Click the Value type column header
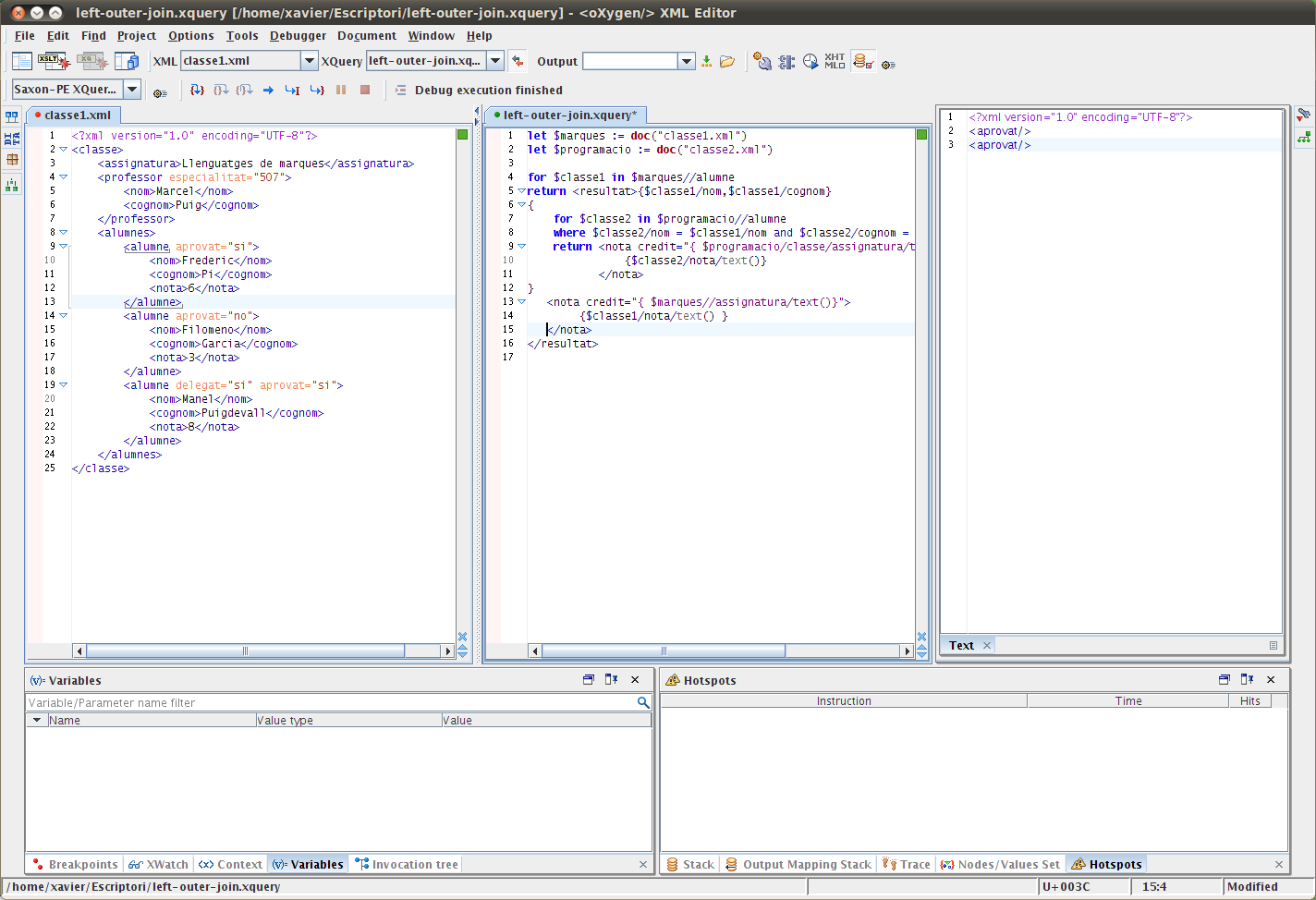Screen dimensions: 1316x900 click(347, 721)
